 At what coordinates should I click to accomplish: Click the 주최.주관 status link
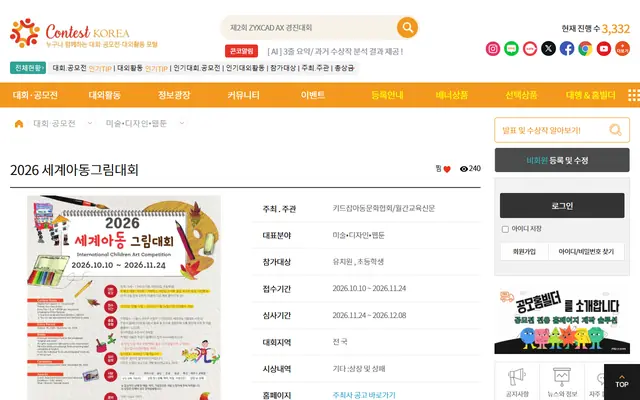pos(315,68)
